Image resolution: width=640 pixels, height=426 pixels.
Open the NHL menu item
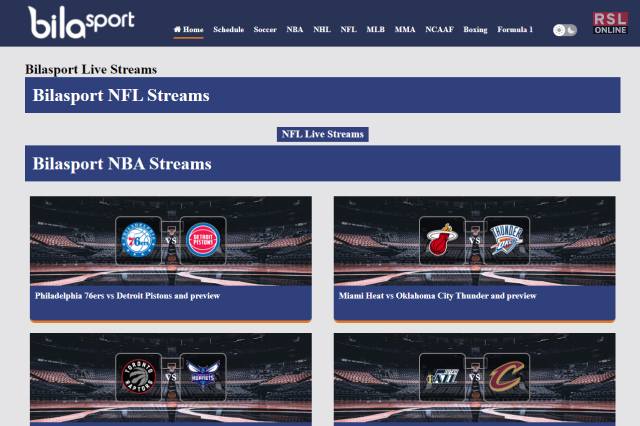(322, 29)
